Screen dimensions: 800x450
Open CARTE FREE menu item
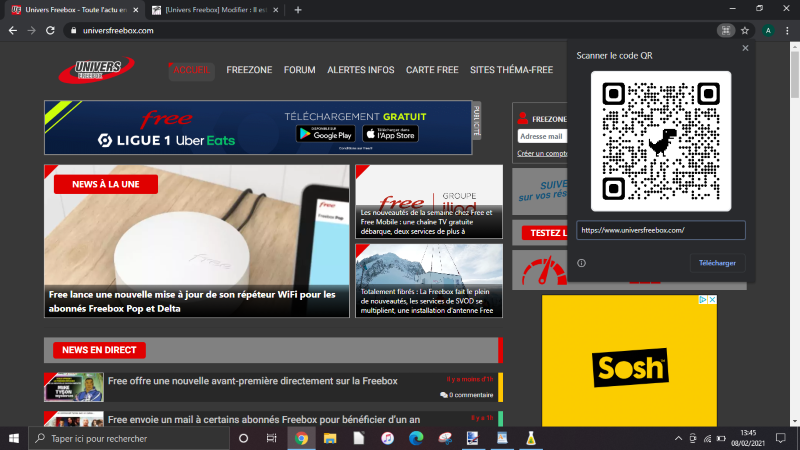432,70
